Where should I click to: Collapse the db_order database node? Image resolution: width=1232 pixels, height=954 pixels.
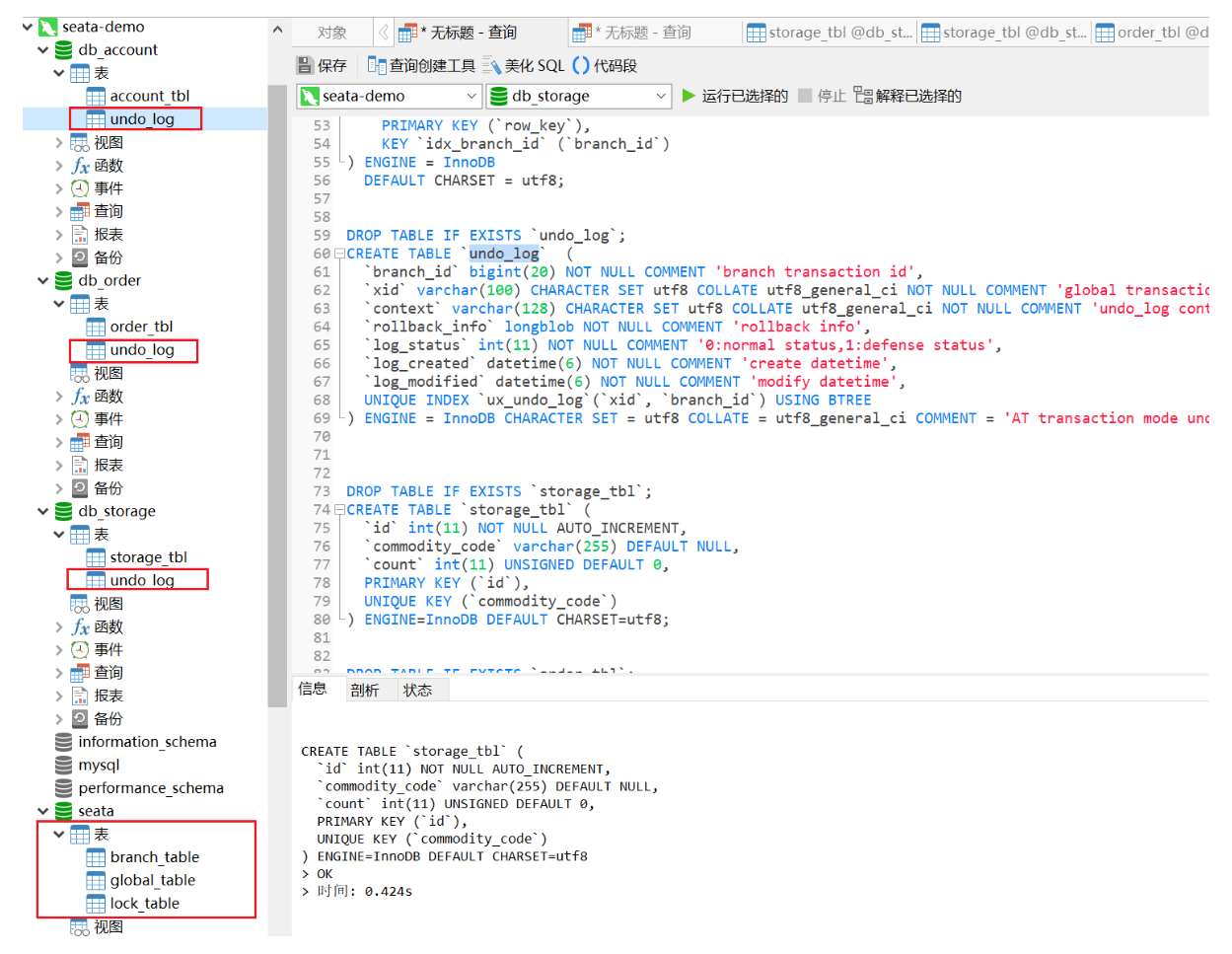coord(43,280)
